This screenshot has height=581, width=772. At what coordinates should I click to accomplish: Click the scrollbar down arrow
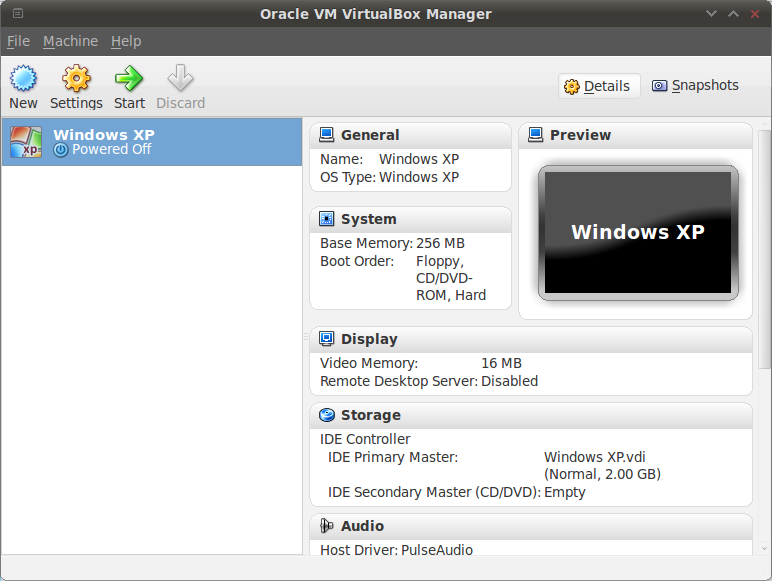[x=764, y=548]
